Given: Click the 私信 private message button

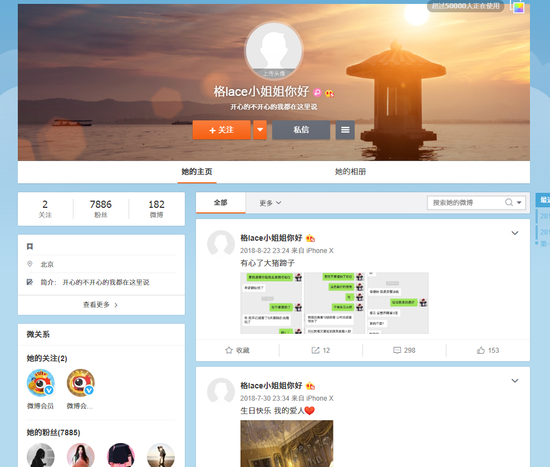Looking at the screenshot, I should pyautogui.click(x=301, y=130).
